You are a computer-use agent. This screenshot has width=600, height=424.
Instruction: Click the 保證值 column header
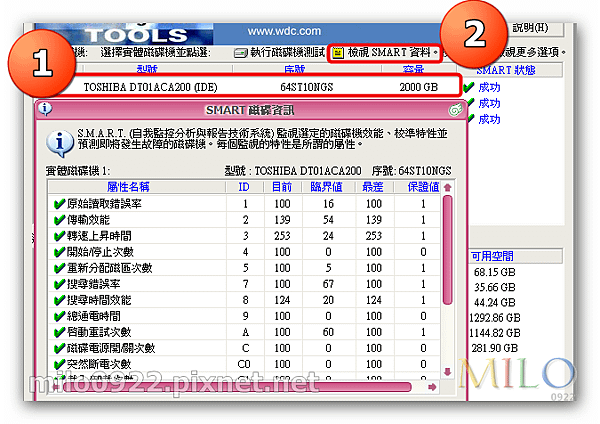(x=418, y=187)
